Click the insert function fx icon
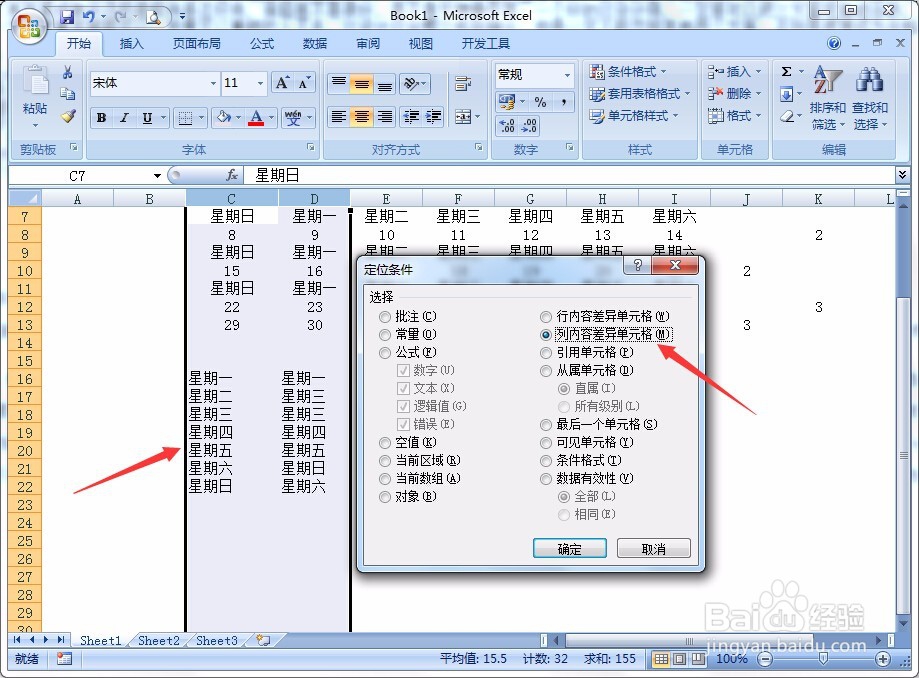 tap(232, 175)
